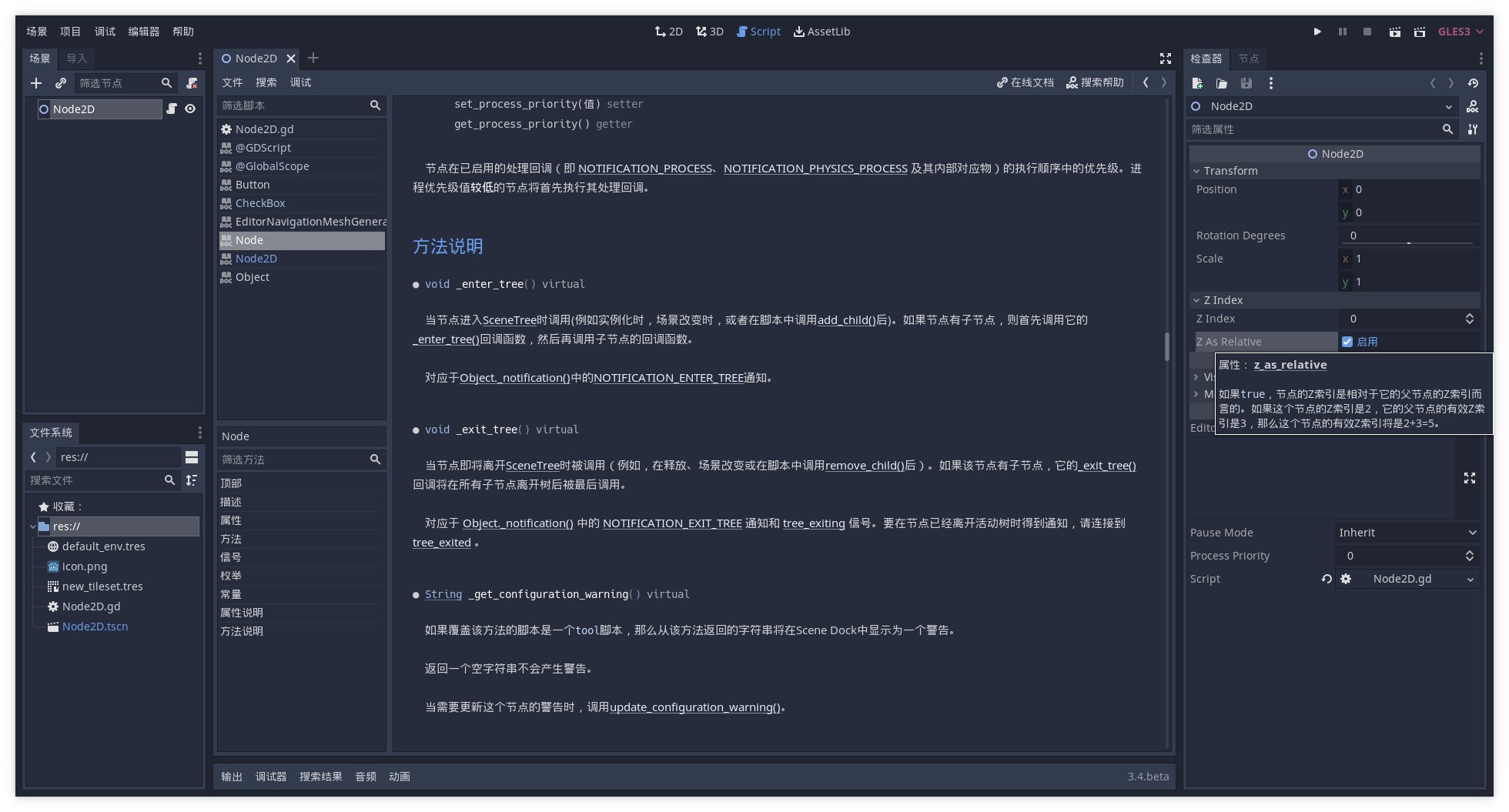Open the 调试 menu in top bar
The width and height of the screenshot is (1509, 812).
[105, 32]
